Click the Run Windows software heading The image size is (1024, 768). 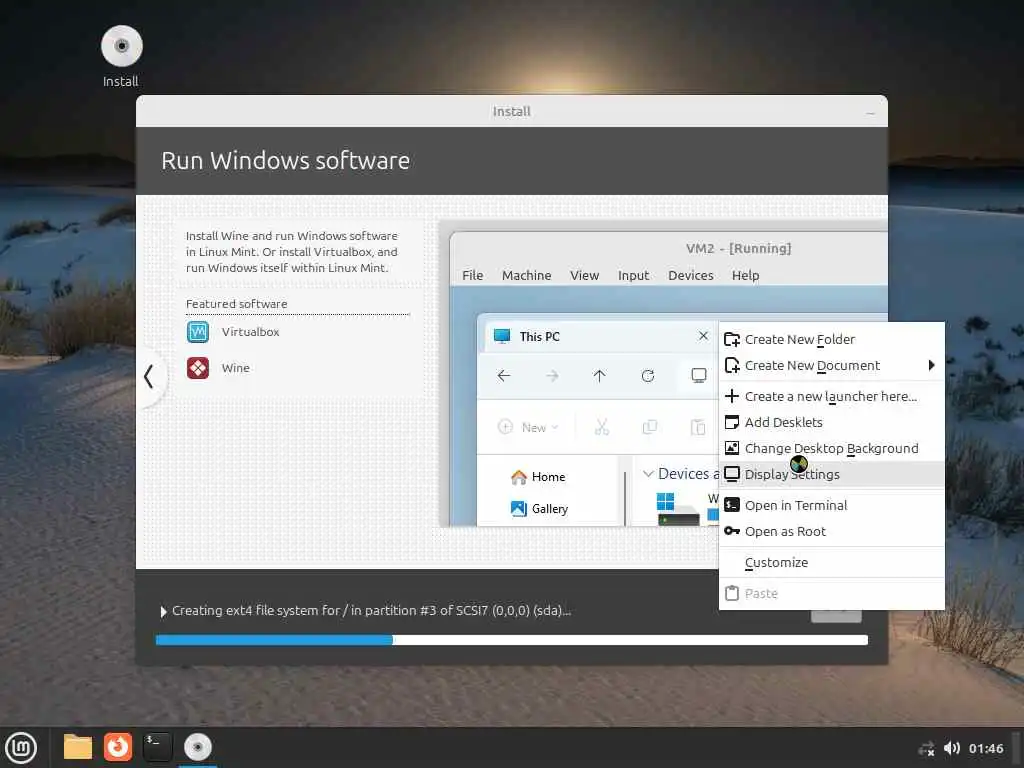tap(285, 161)
